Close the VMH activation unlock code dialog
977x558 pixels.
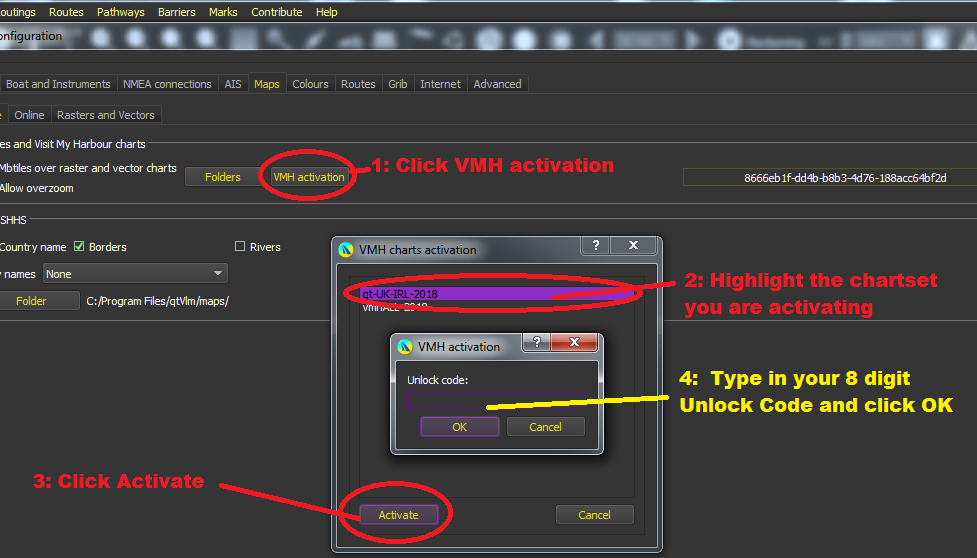575,344
